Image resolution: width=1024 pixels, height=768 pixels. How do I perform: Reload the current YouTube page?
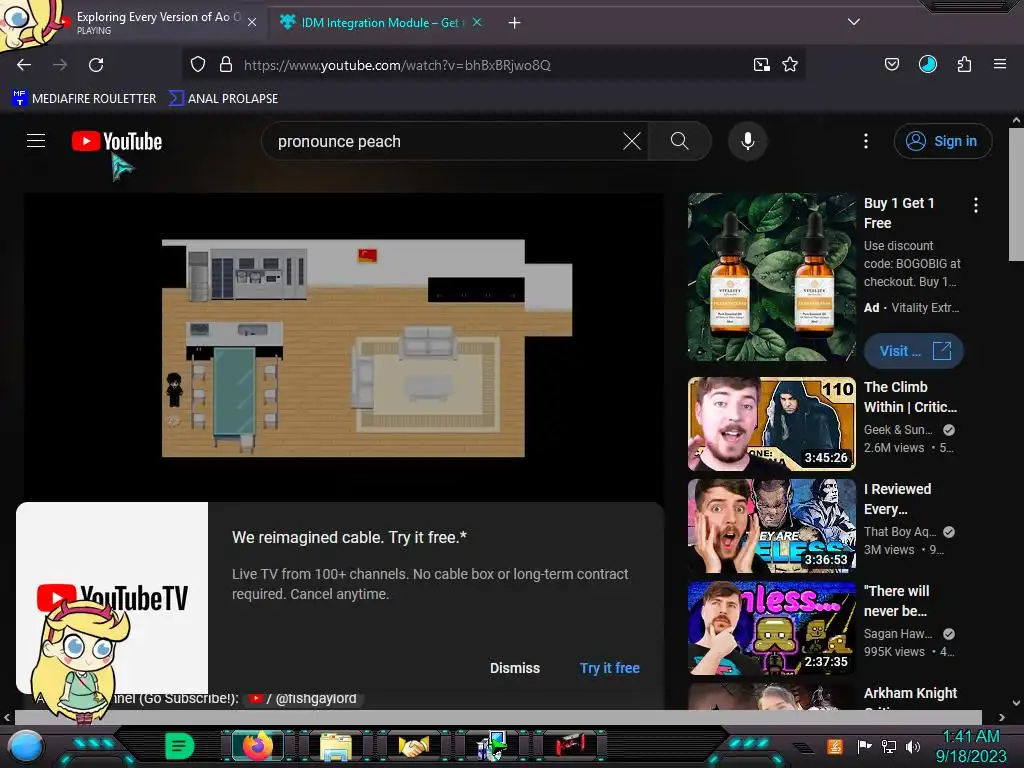click(x=96, y=65)
